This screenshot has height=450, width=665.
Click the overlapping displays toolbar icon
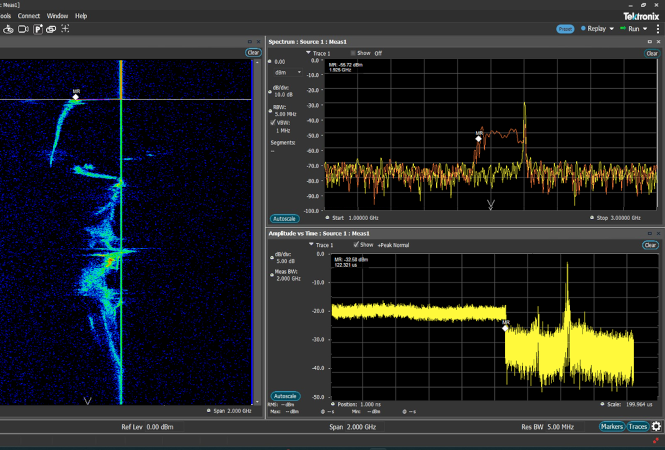click(51, 29)
